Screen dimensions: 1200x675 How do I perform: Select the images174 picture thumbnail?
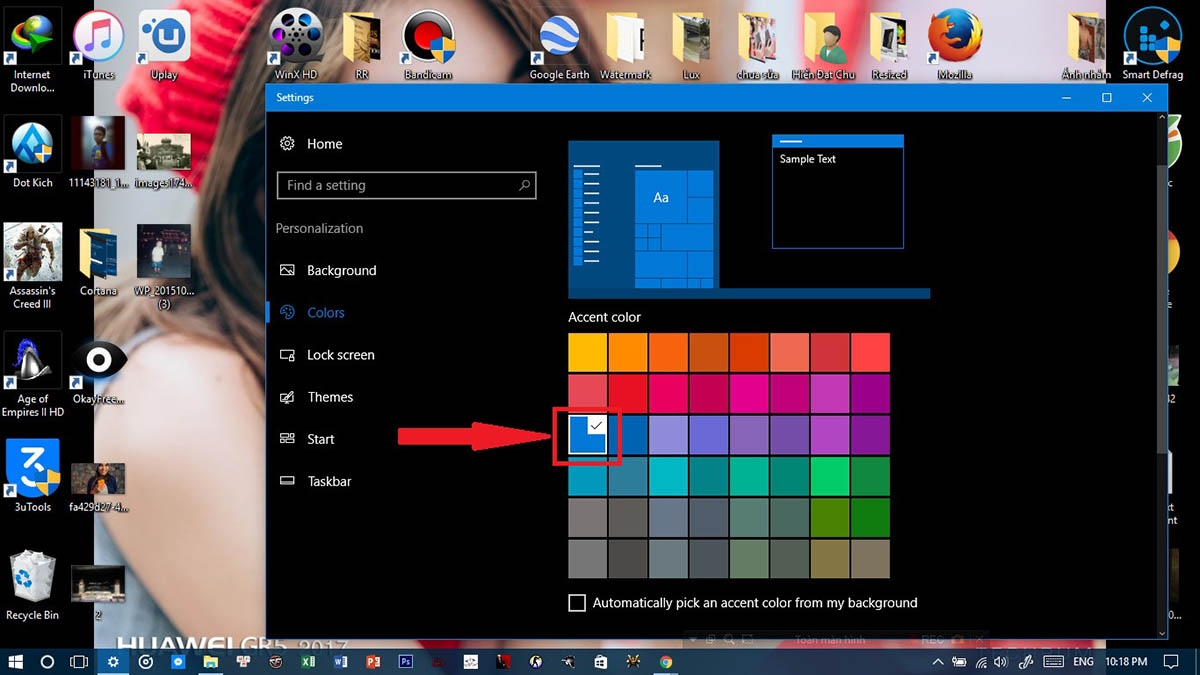coord(164,160)
